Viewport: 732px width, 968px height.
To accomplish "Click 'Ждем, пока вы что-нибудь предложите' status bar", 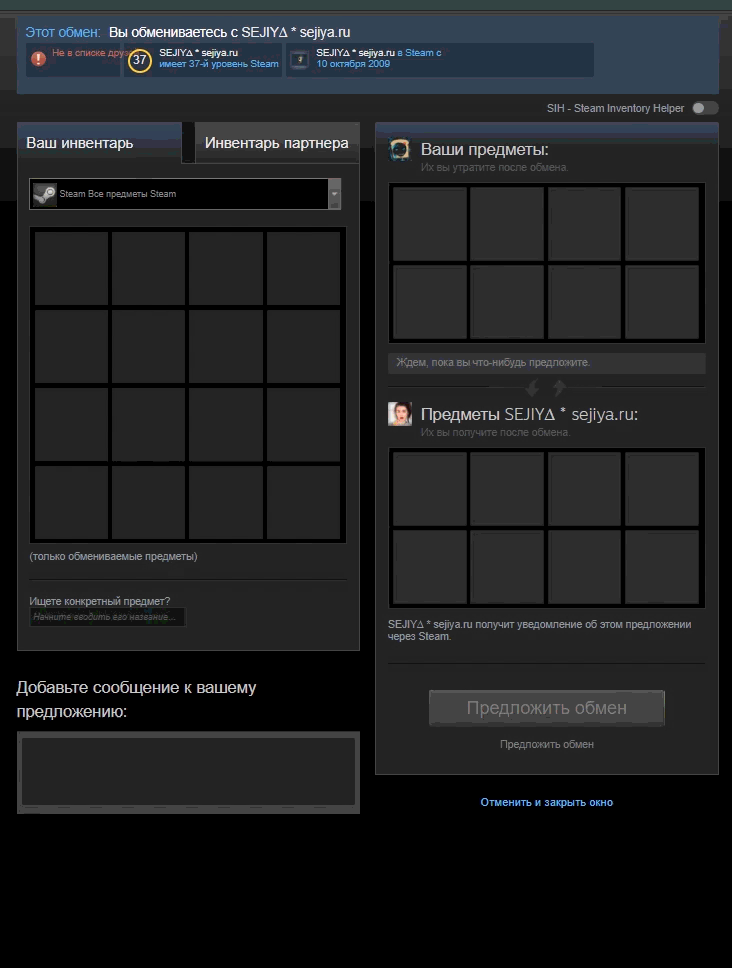I will (x=546, y=362).
